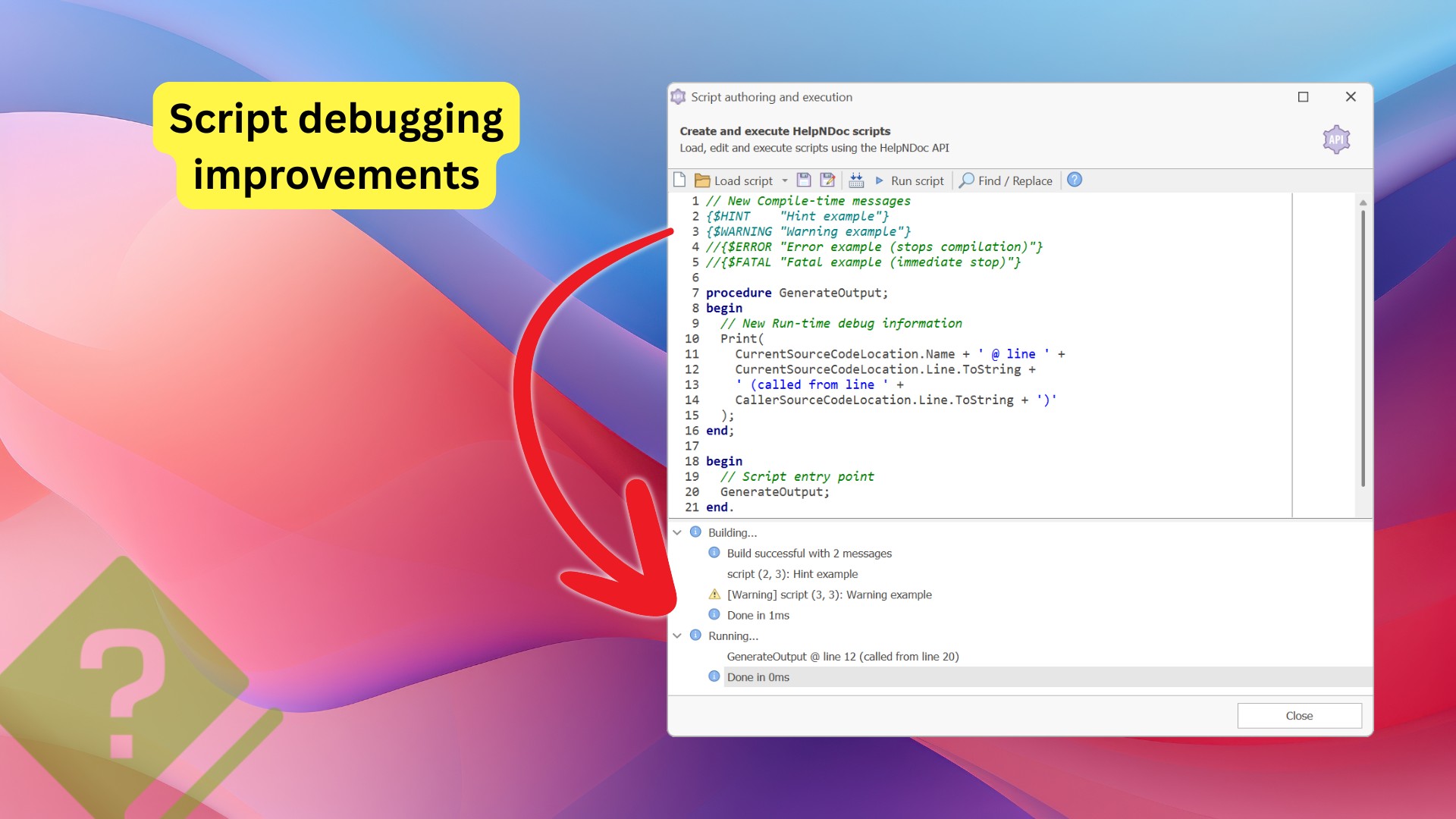Screen dimensions: 1456x819
Task: Click the Close button
Action: coord(1299,715)
